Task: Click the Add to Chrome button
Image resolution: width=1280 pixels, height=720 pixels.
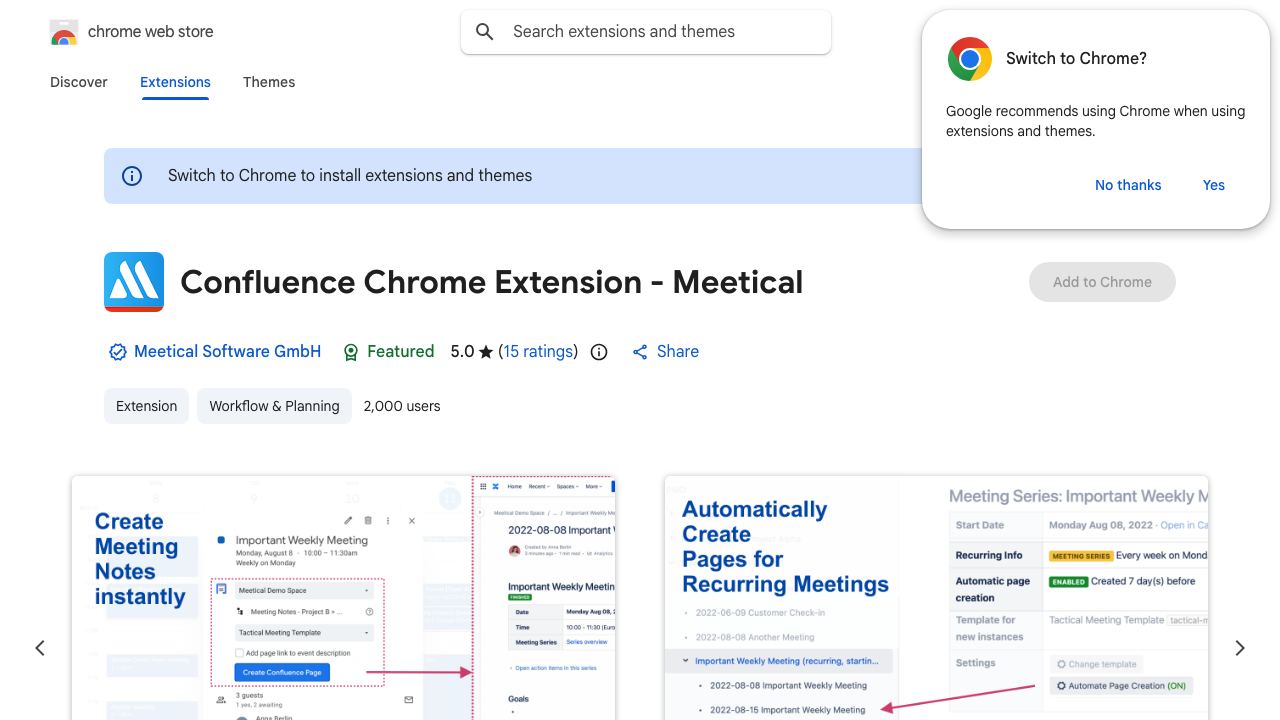Action: click(1102, 282)
